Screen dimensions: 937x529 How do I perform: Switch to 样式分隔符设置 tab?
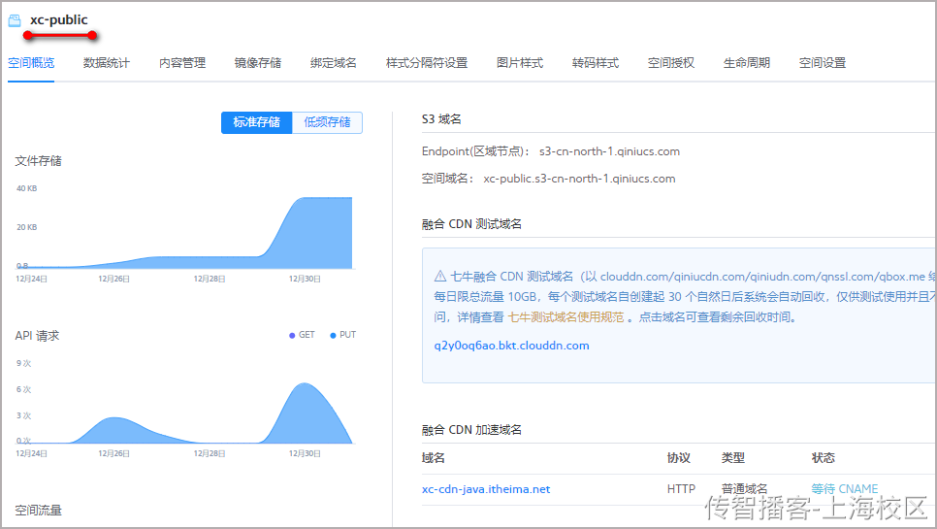click(x=427, y=63)
